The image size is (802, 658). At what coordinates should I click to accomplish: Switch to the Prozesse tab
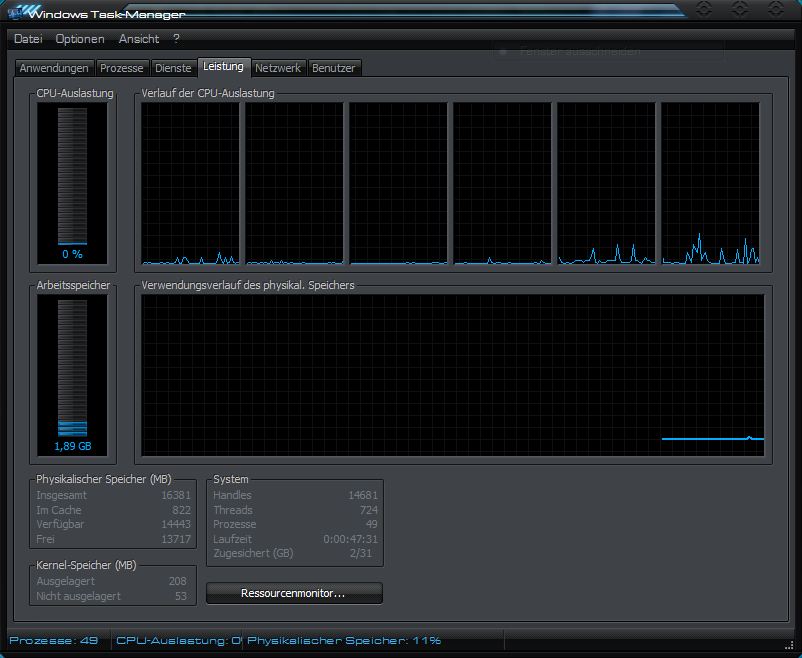[x=122, y=68]
